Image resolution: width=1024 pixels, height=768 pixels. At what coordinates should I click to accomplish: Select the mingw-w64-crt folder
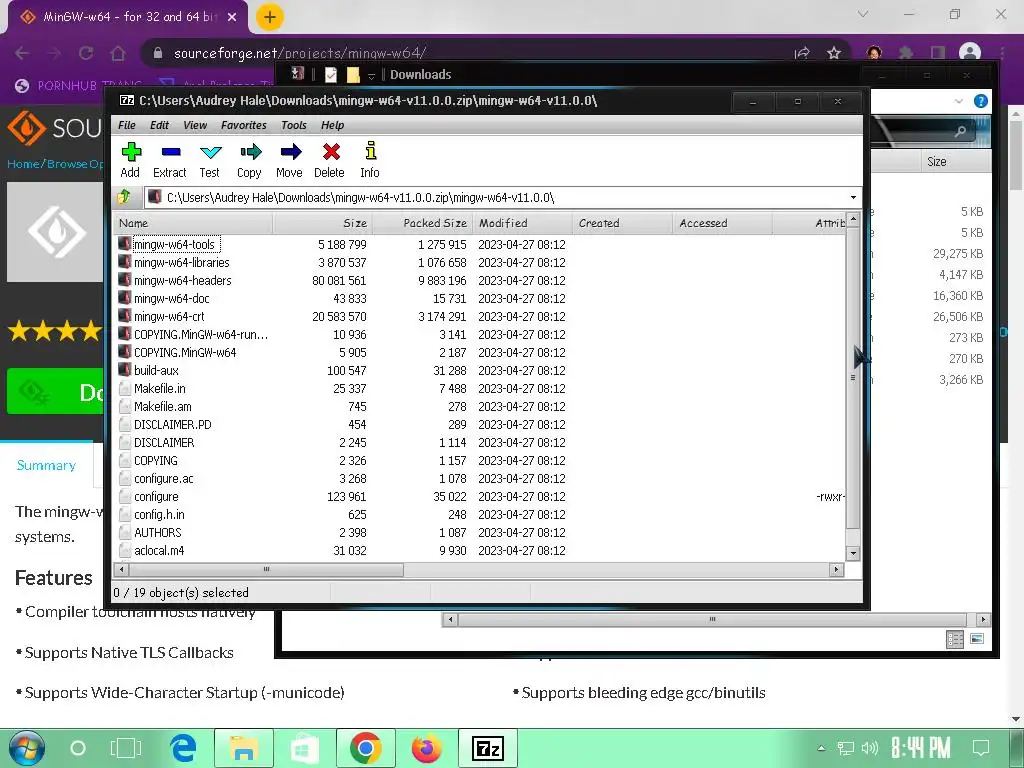tap(169, 316)
